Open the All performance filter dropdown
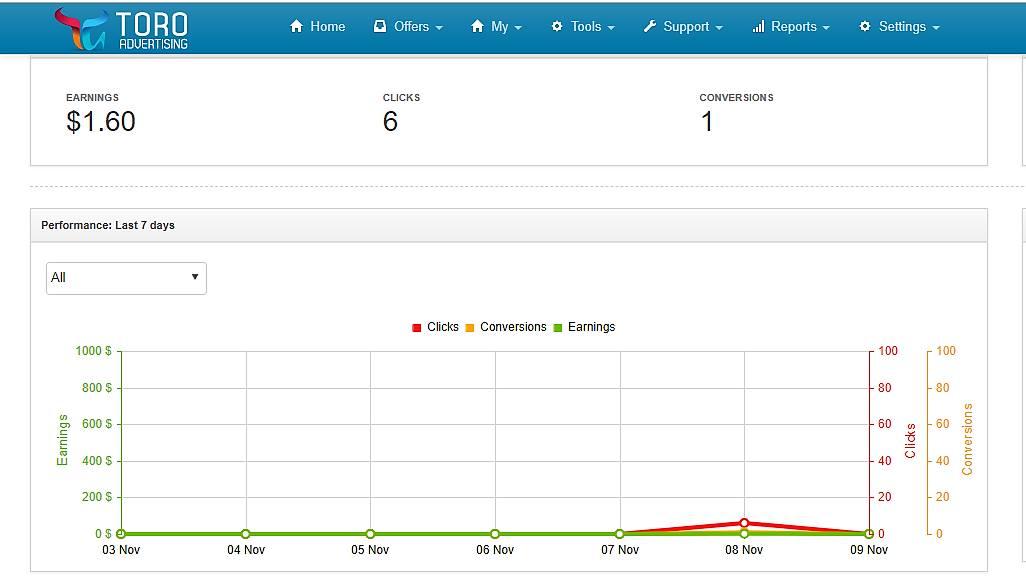This screenshot has width=1026, height=577. tap(126, 278)
